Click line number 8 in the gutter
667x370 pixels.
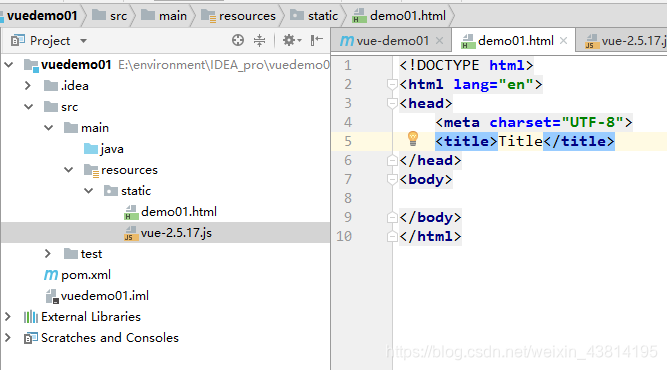[x=348, y=198]
